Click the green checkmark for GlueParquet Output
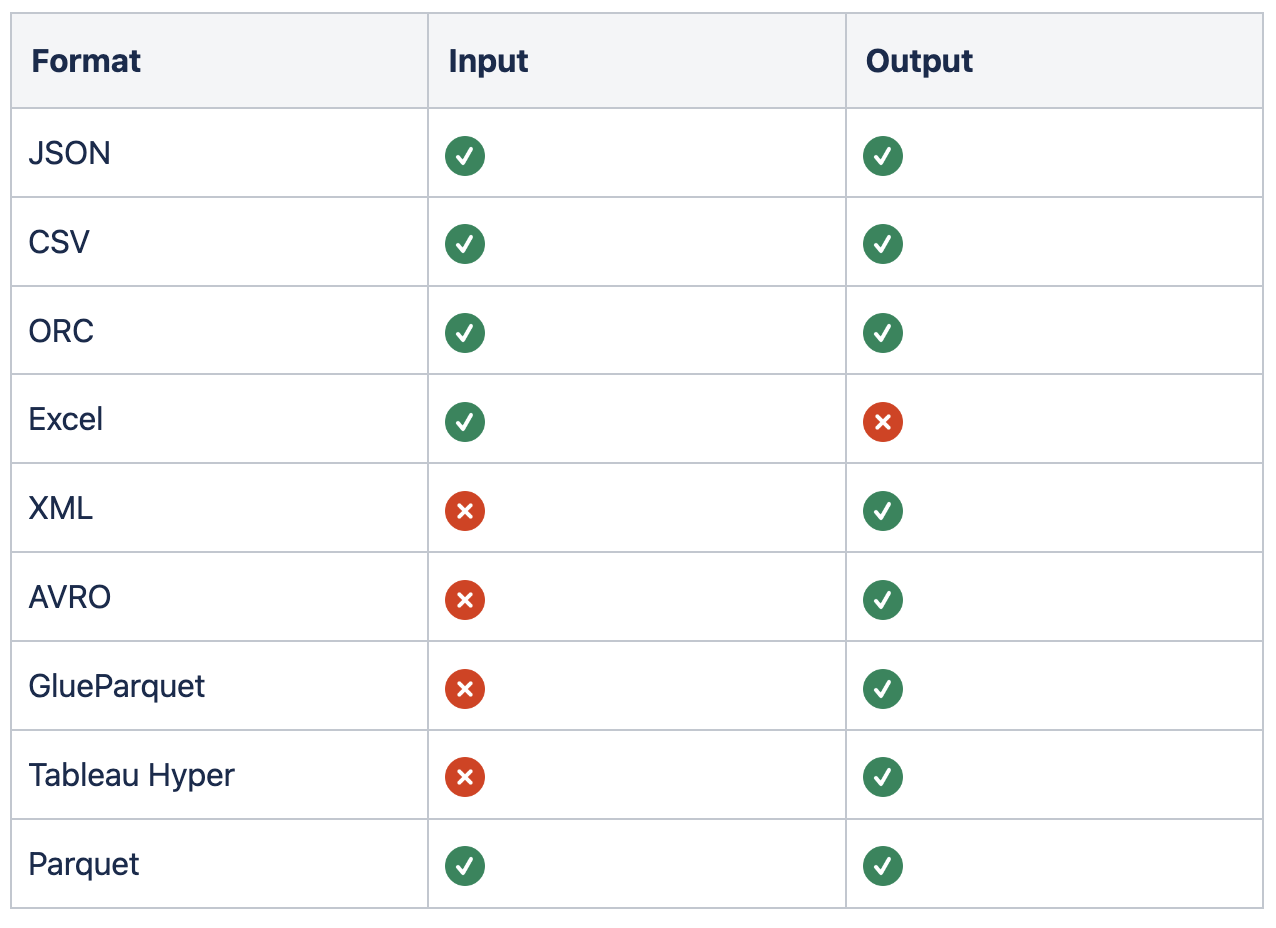Image resolution: width=1276 pixels, height=928 pixels. click(x=883, y=689)
